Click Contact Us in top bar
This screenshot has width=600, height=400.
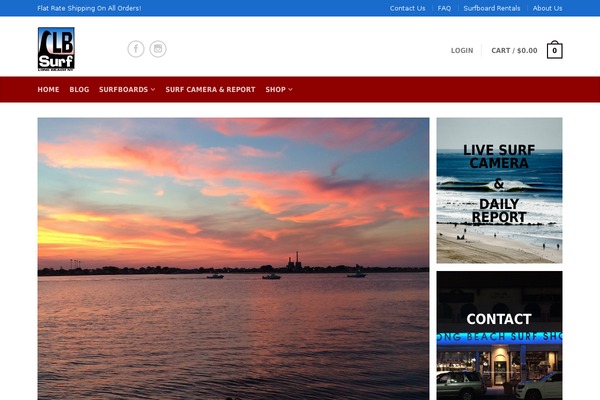point(407,8)
